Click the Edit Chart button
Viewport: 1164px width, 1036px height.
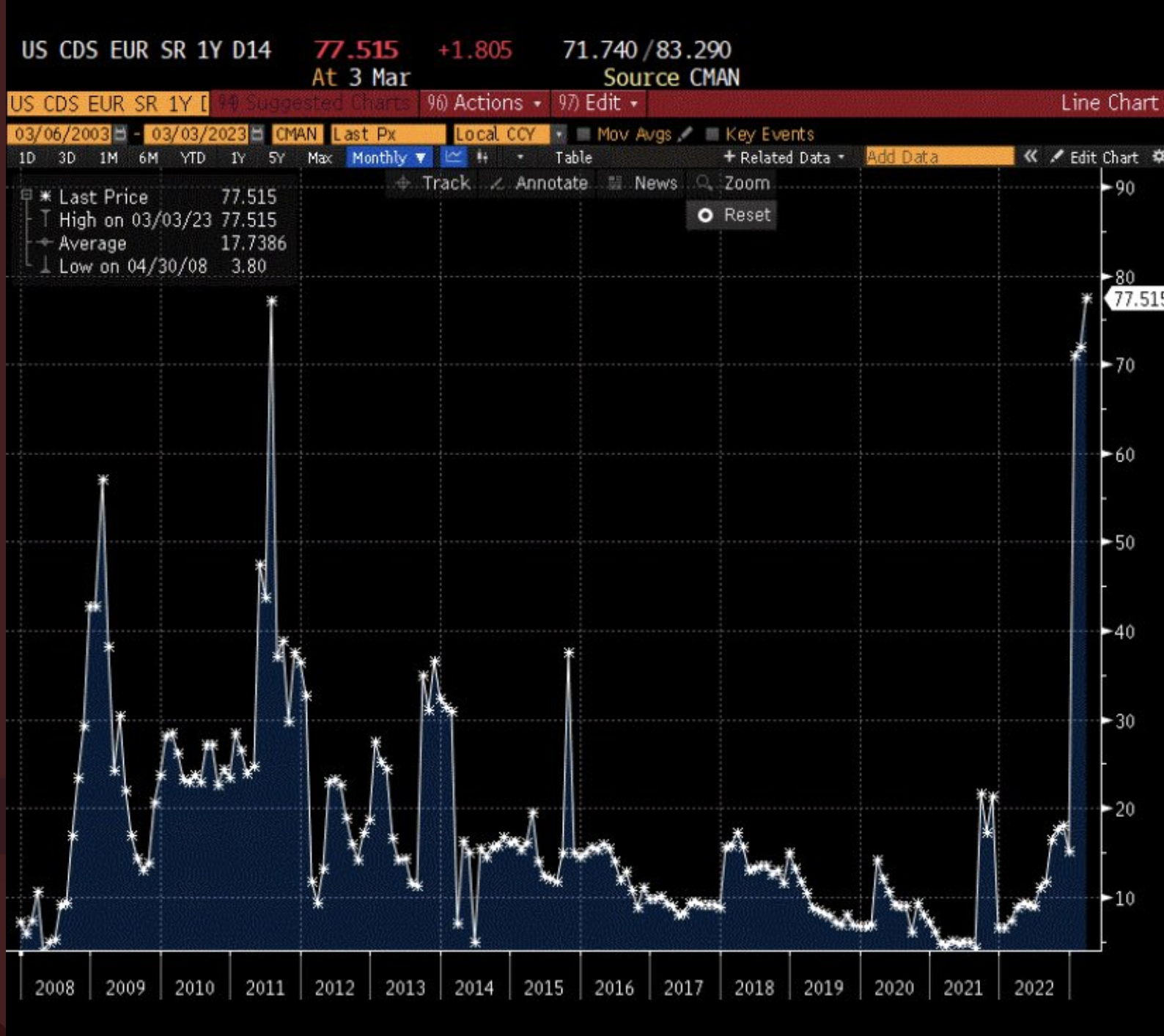[1094, 157]
